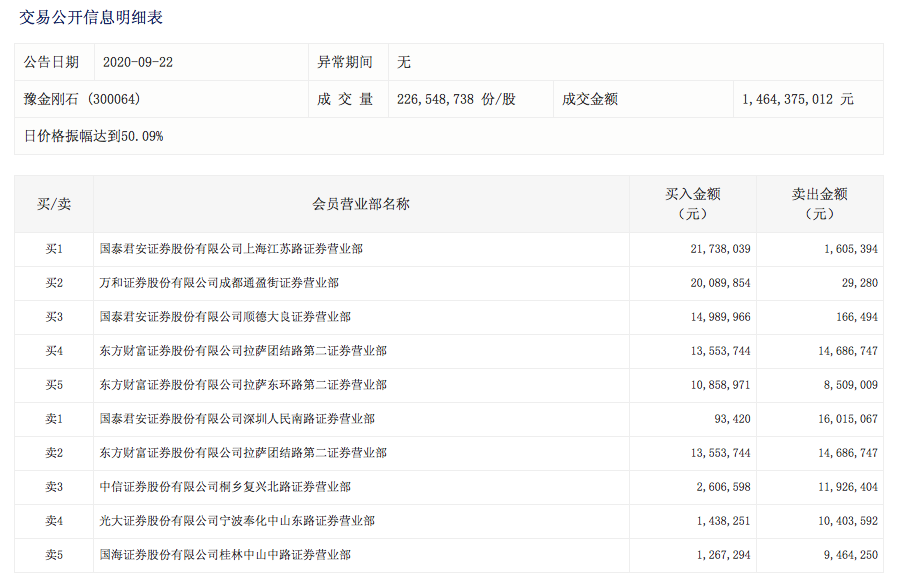Select the 买1 row label
Viewport: 897px width, 575px height.
coord(54,249)
